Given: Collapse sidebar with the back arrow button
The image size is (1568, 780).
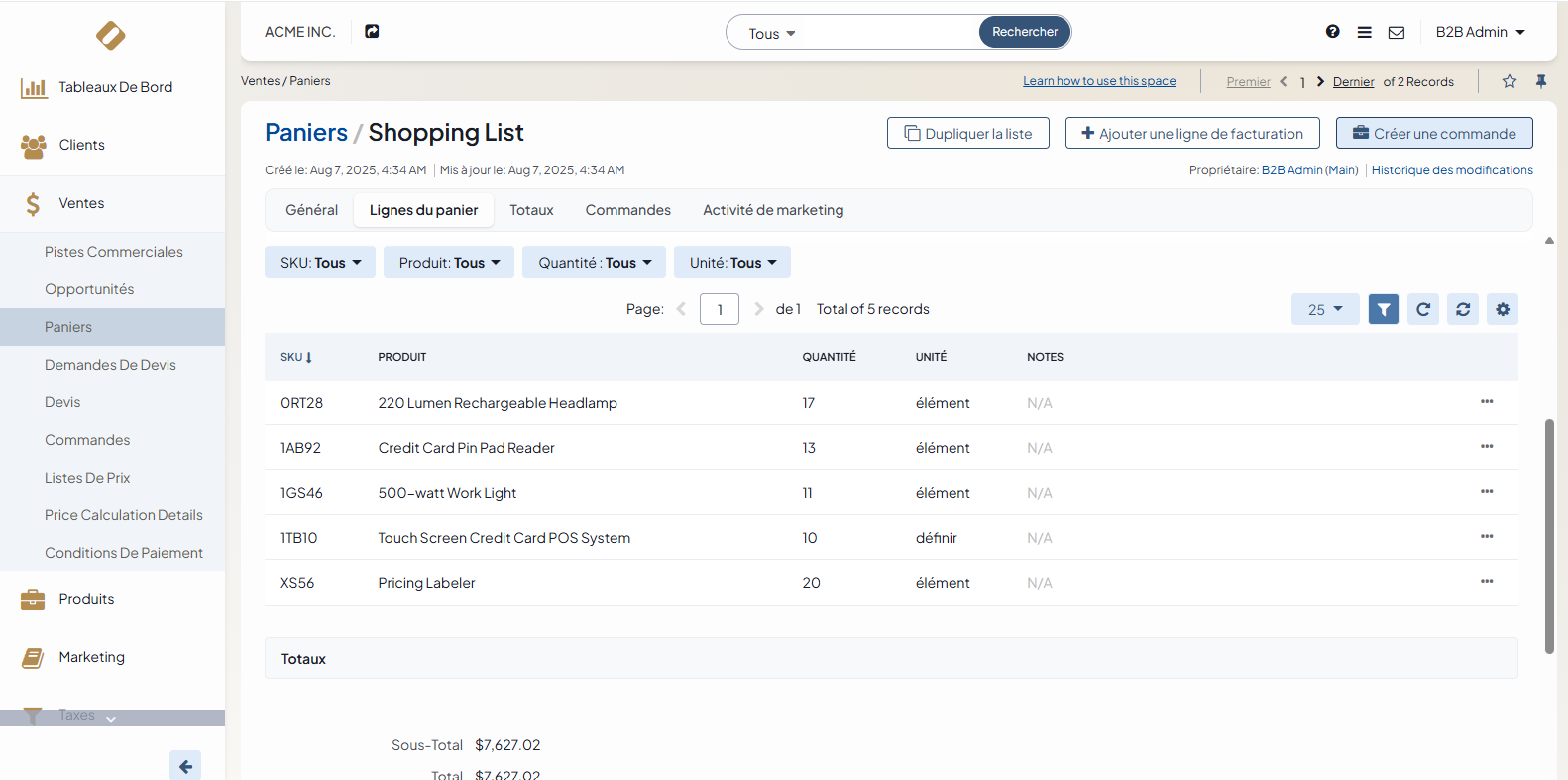Looking at the screenshot, I should coord(185,766).
